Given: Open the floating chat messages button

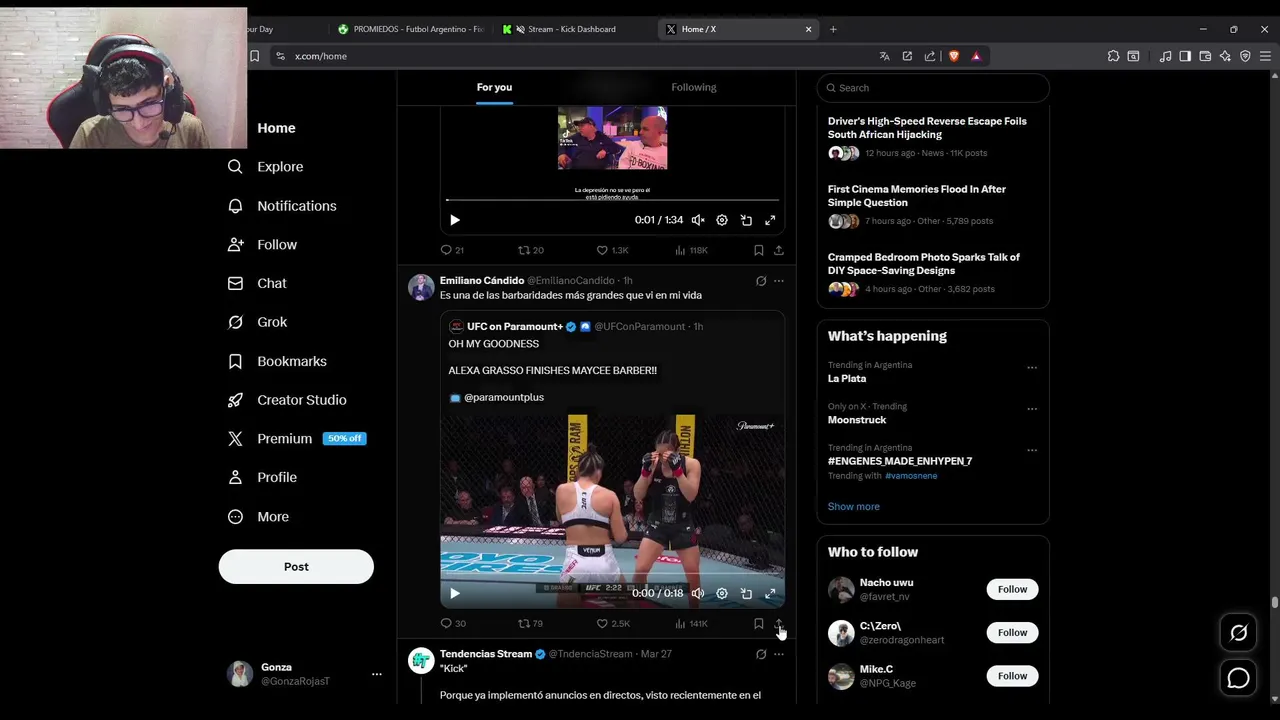Looking at the screenshot, I should [x=1238, y=678].
